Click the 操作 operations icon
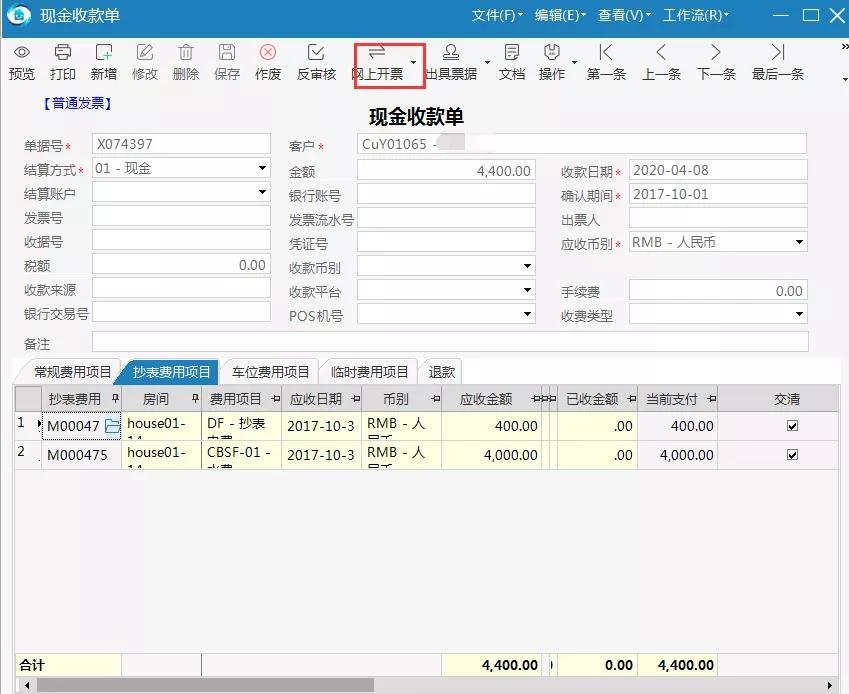 click(x=552, y=53)
